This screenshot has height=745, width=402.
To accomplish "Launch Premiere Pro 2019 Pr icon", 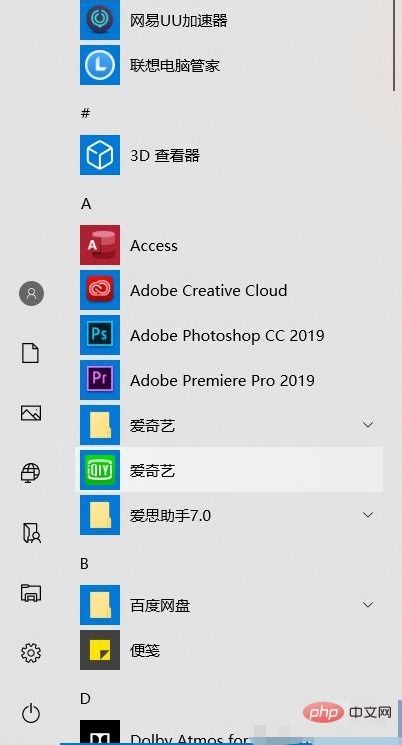I will 100,380.
